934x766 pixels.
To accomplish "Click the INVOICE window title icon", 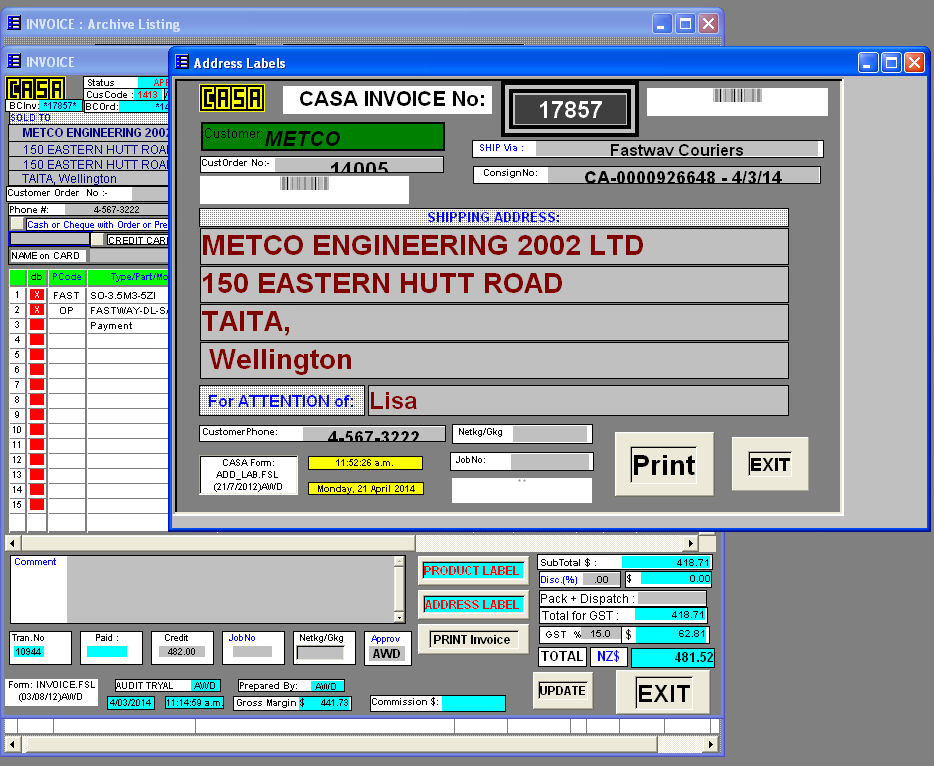I will (14, 61).
